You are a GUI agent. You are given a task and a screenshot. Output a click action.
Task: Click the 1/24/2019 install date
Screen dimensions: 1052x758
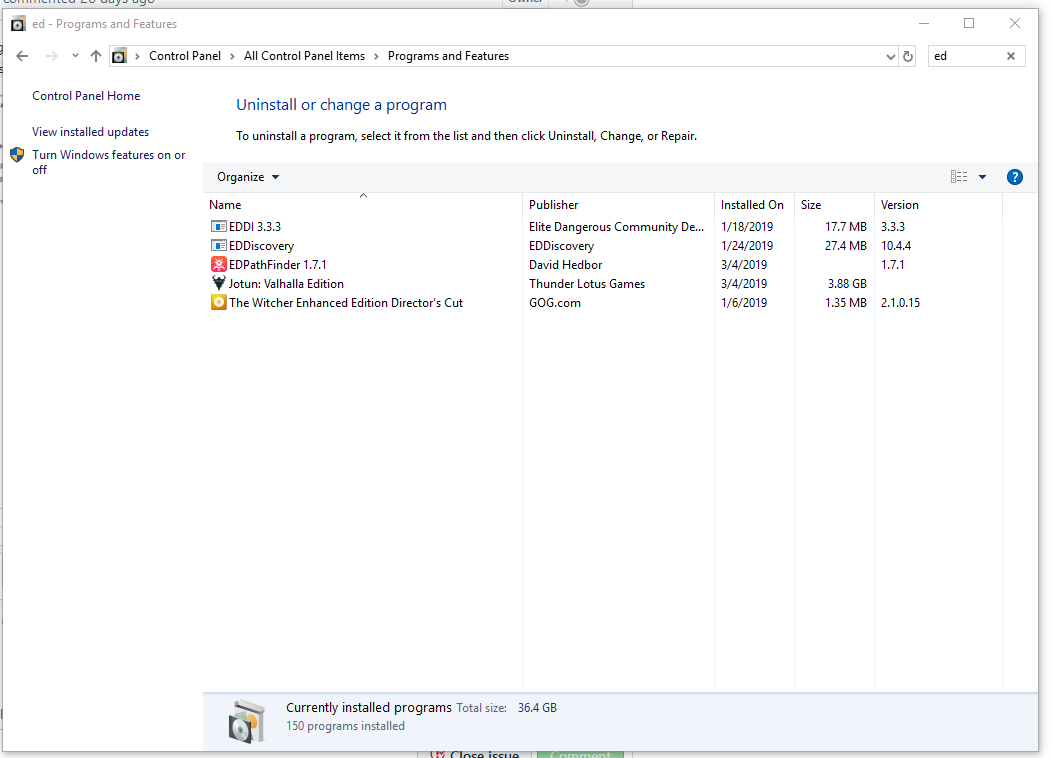(x=747, y=246)
